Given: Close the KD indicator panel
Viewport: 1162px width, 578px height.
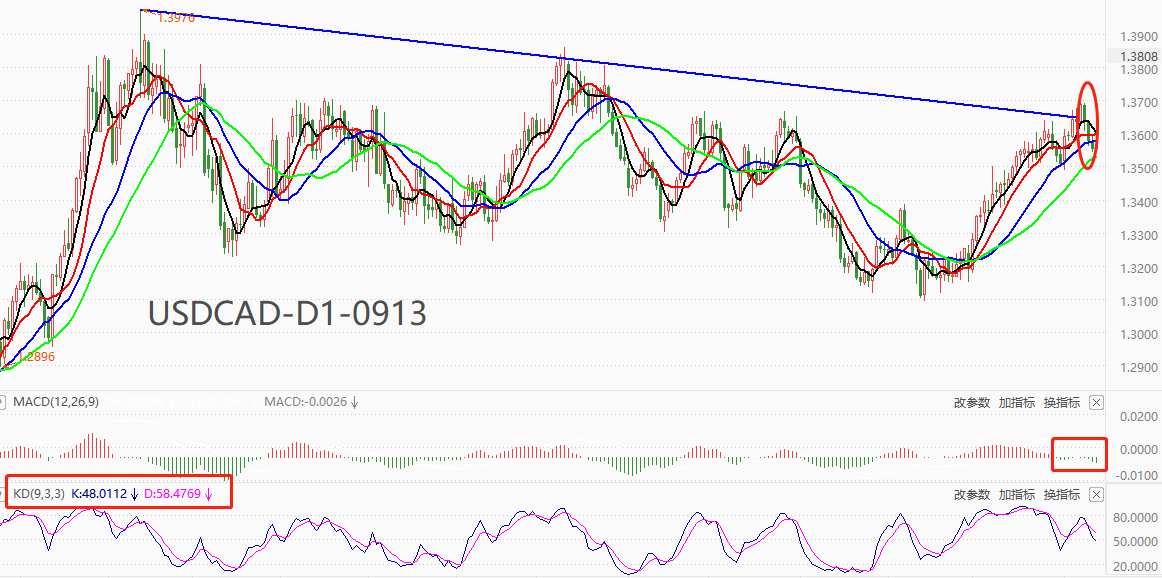Looking at the screenshot, I should point(1096,494).
